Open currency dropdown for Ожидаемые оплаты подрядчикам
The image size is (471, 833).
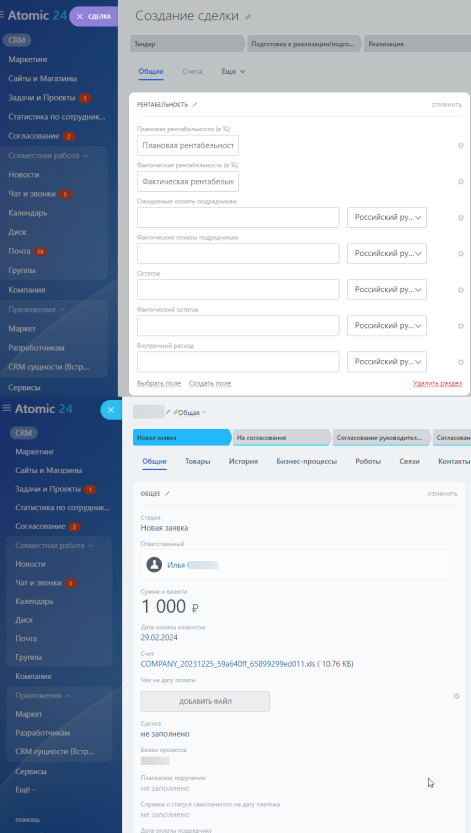387,217
